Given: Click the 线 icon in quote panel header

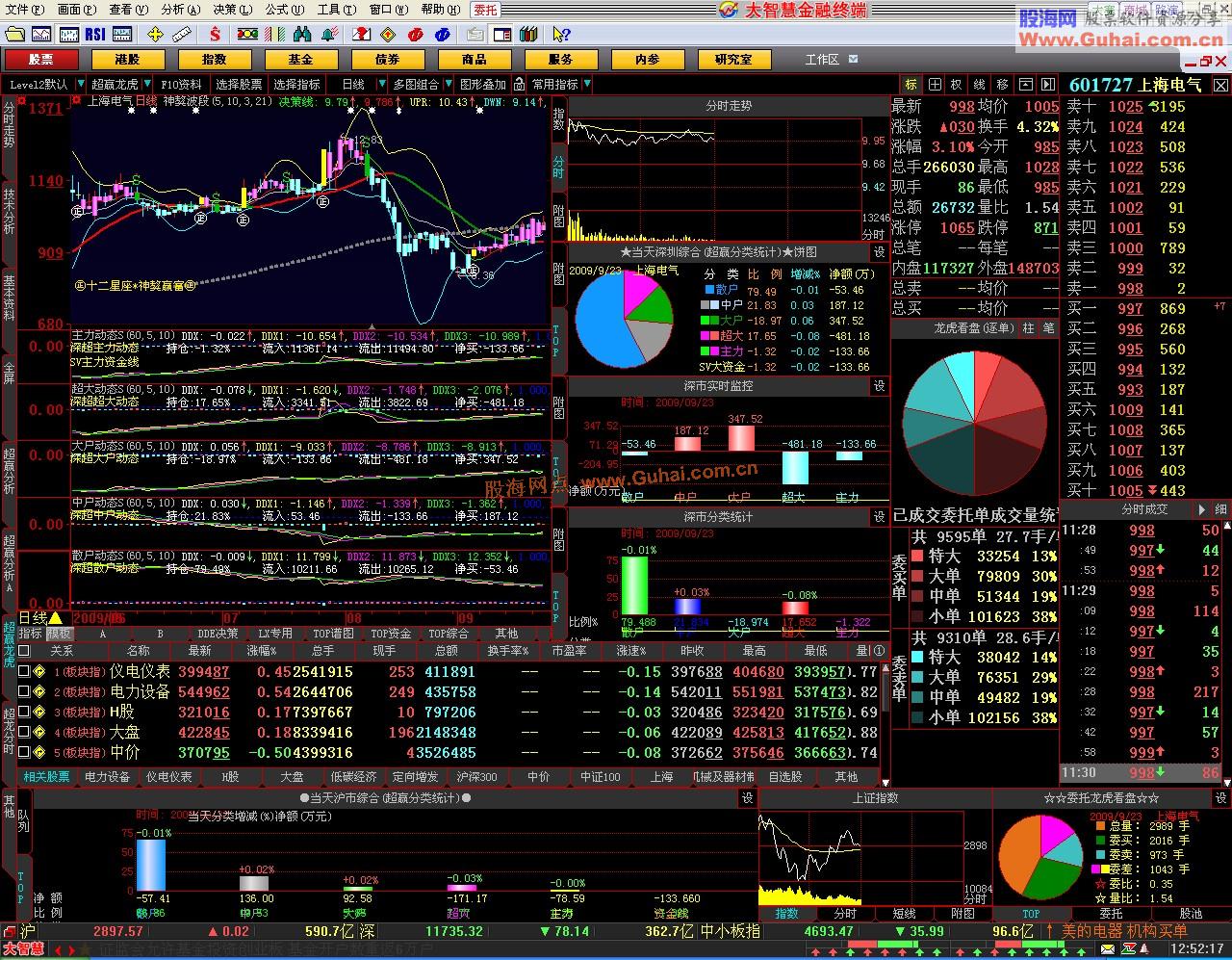Looking at the screenshot, I should (979, 85).
